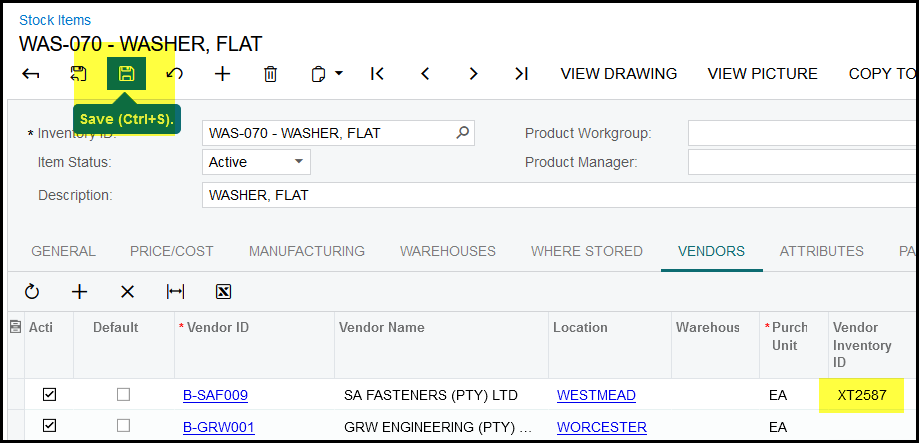Switch to the Price/Cost tab
Image resolution: width=919 pixels, height=443 pixels.
(172, 251)
